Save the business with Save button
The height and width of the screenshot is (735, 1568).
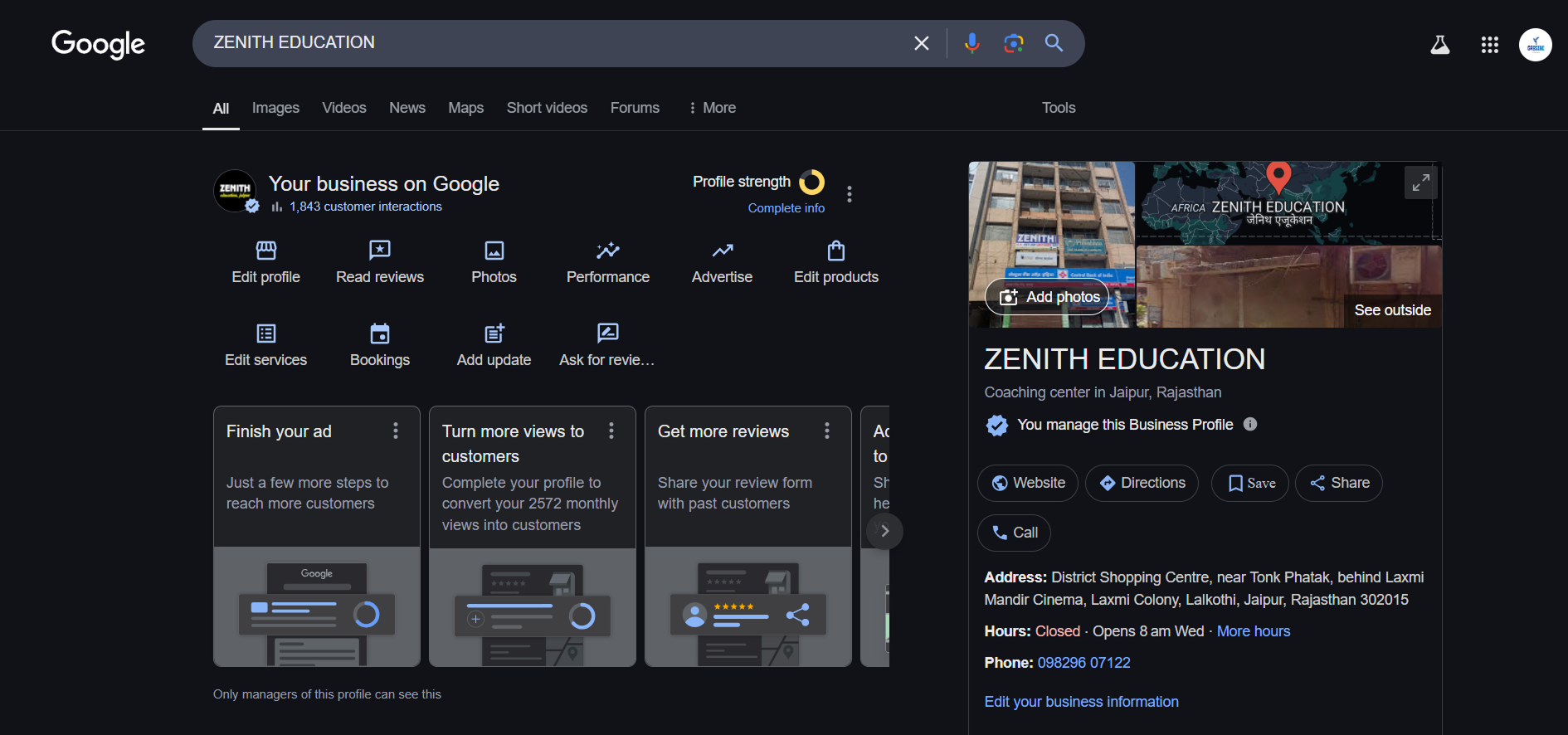point(1250,483)
